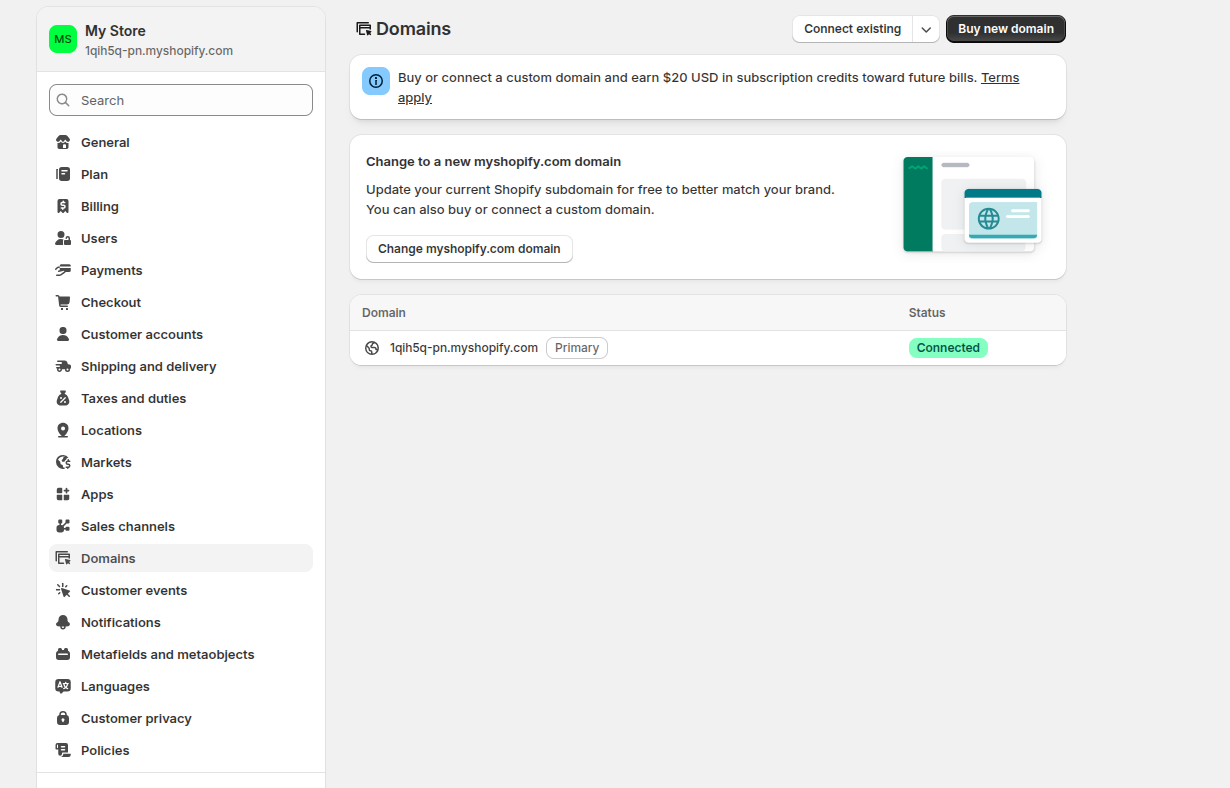Click the Markets globe icon
The height and width of the screenshot is (788, 1230).
pyautogui.click(x=63, y=462)
